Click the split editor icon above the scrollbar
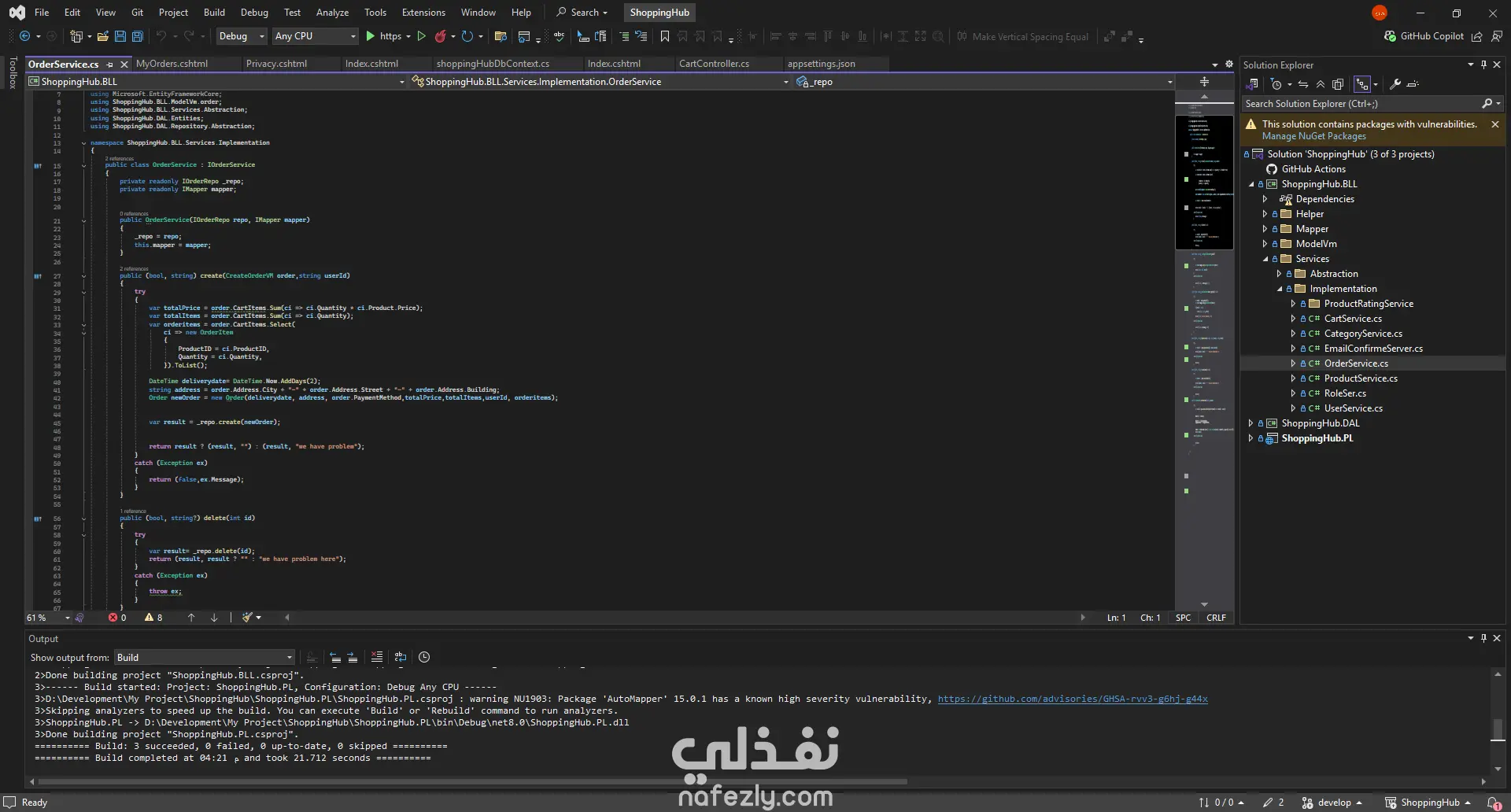1511x812 pixels. [x=1204, y=82]
